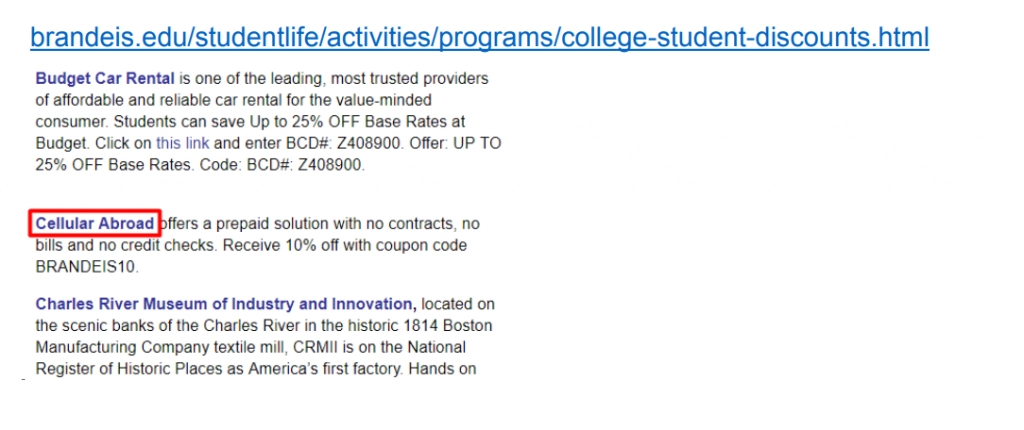
Task: Open the highlighted Cellular Abroad link
Action: pos(95,223)
